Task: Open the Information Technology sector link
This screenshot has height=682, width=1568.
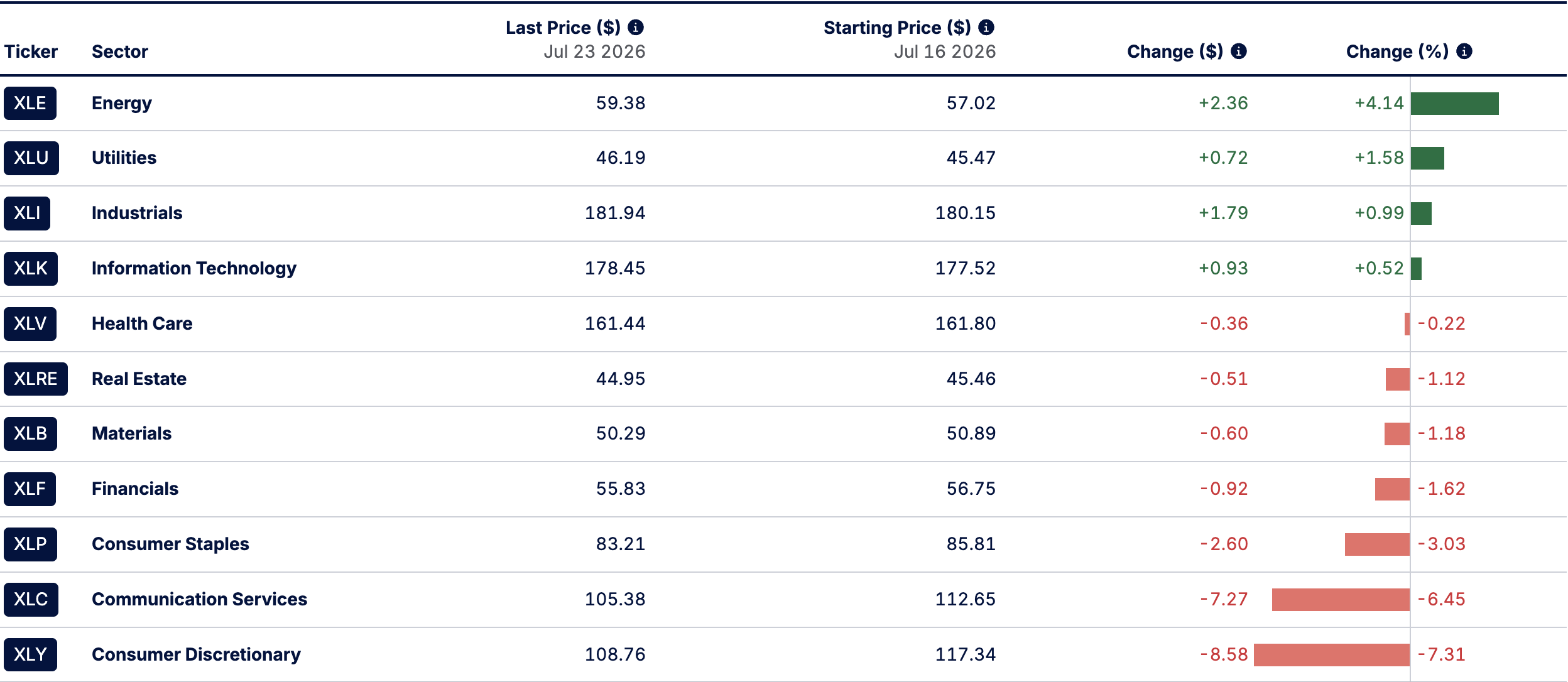Action: click(x=194, y=268)
